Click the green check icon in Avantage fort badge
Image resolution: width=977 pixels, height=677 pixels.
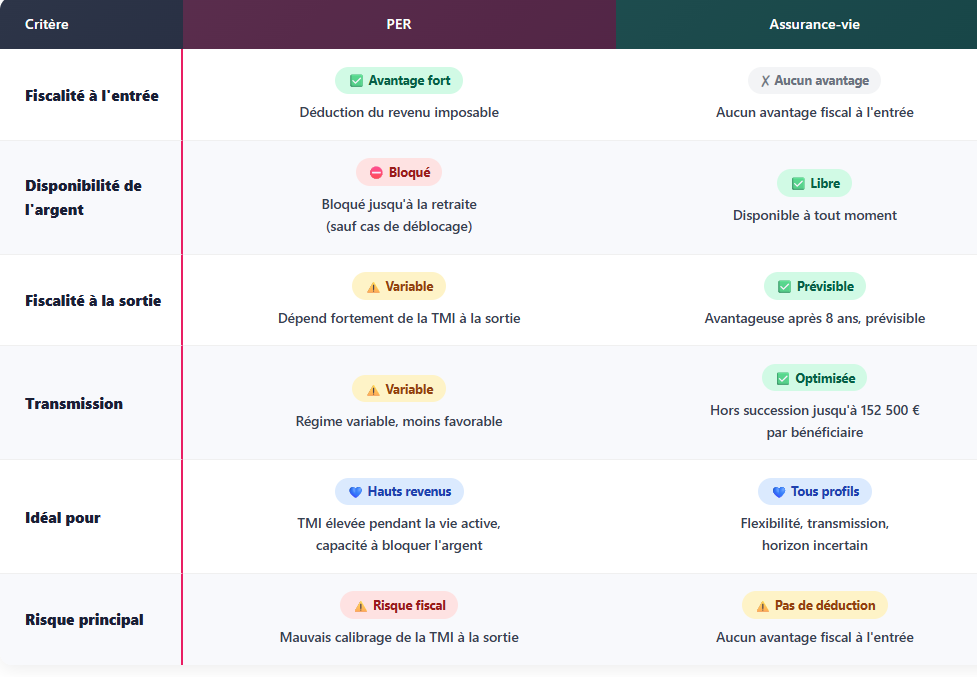coord(356,81)
